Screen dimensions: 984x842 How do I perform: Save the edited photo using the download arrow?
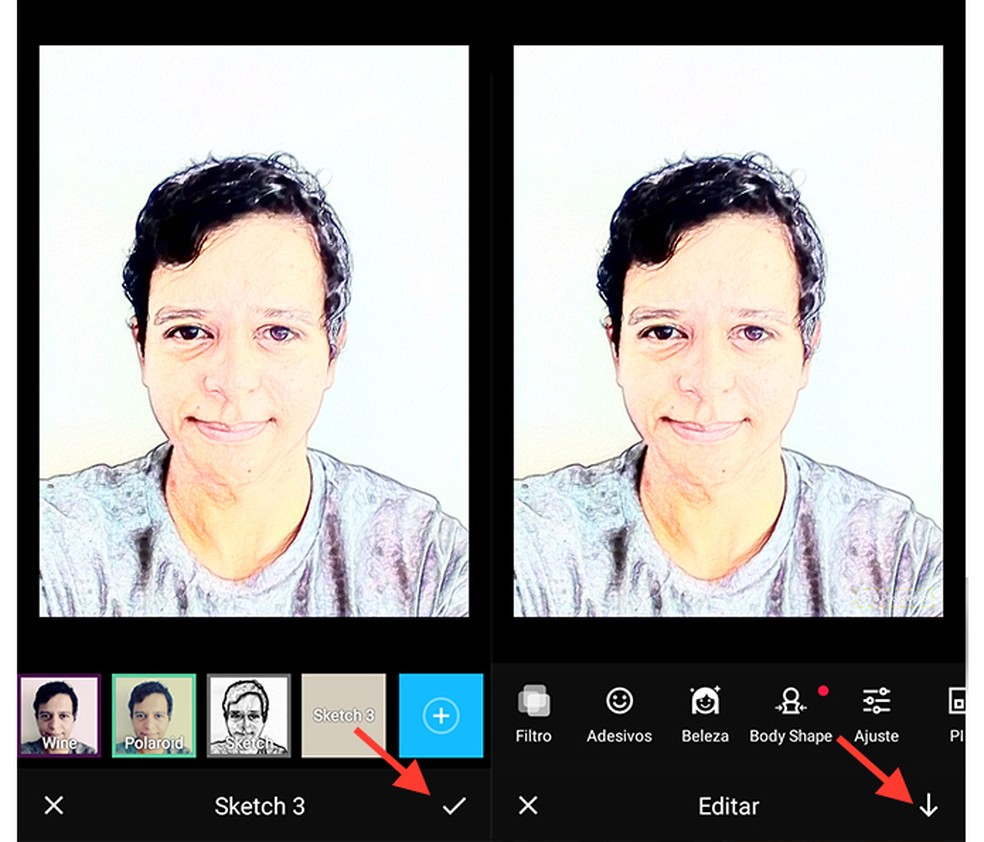click(928, 806)
